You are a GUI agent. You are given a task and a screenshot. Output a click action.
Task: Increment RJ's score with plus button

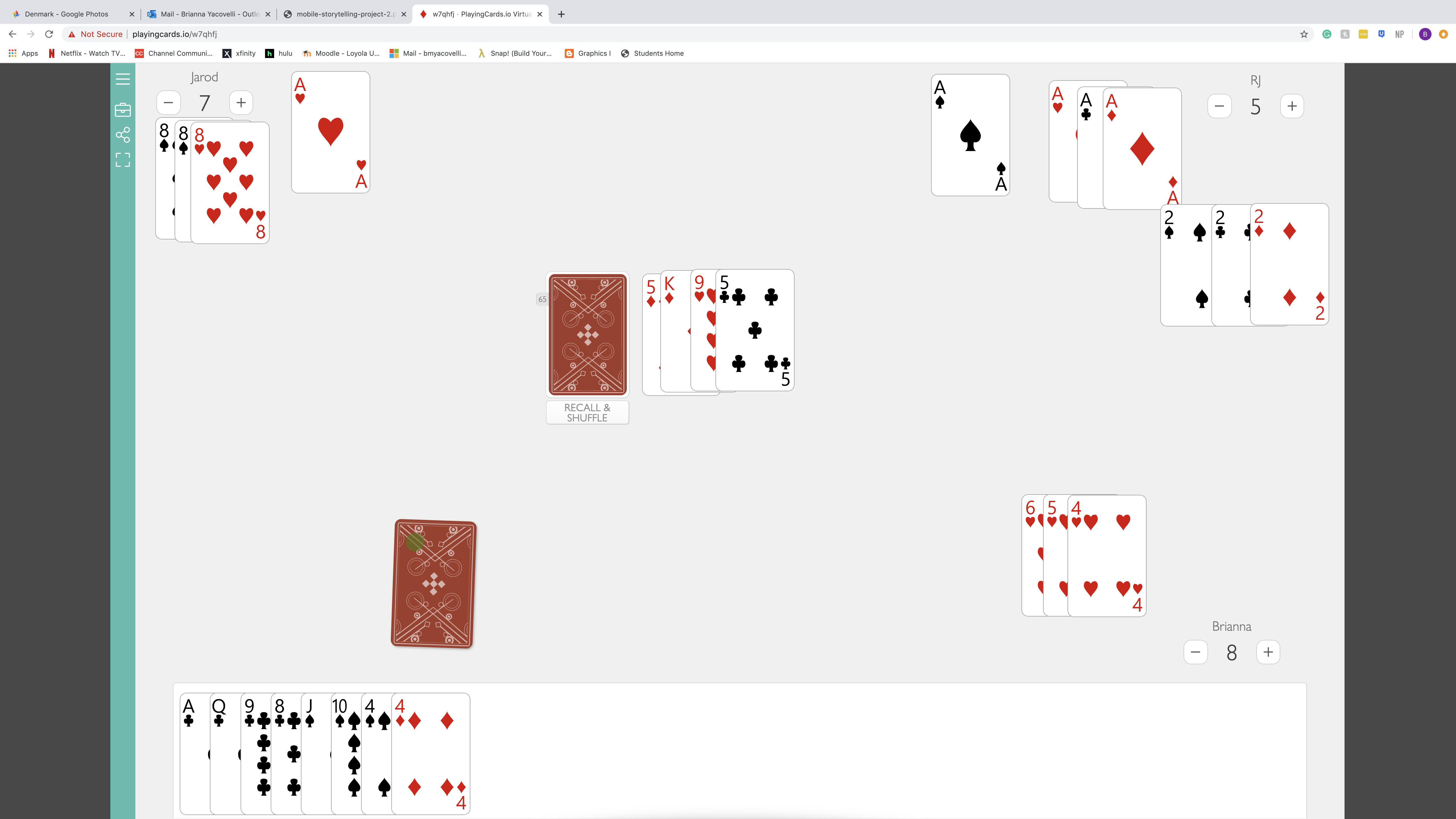[x=1292, y=106]
